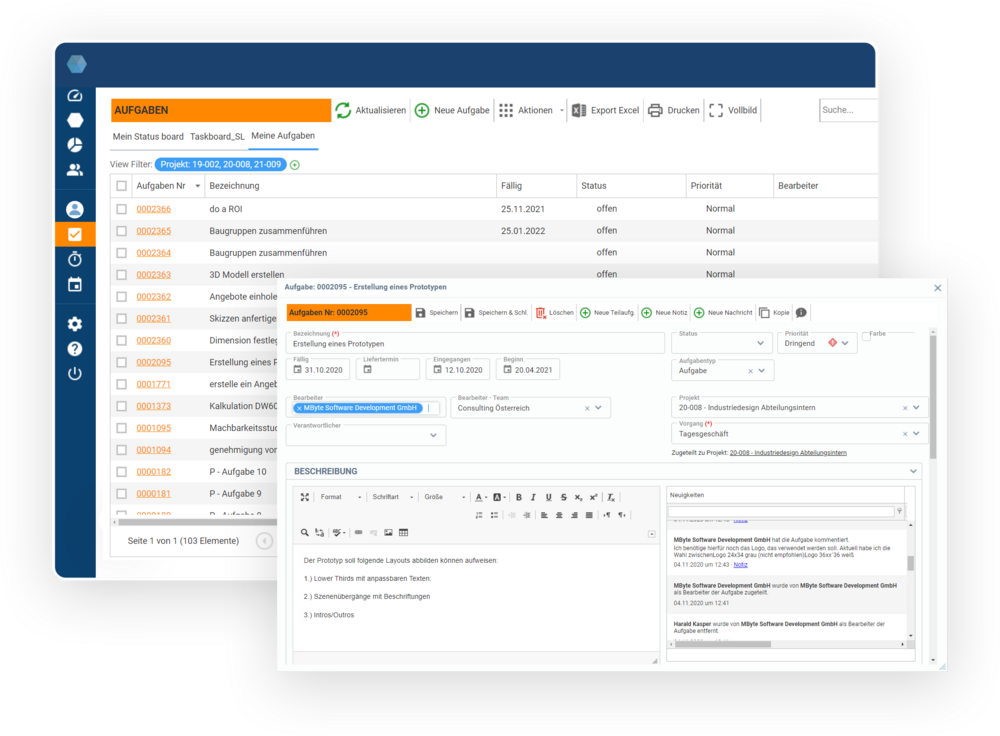The image size is (1000, 736).
Task: Switch to the Taskboard_SL tab
Action: pos(217,136)
